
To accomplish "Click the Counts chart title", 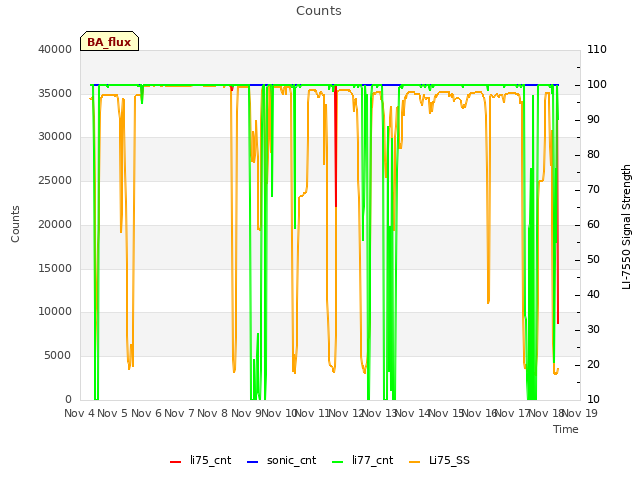I will pyautogui.click(x=319, y=11).
